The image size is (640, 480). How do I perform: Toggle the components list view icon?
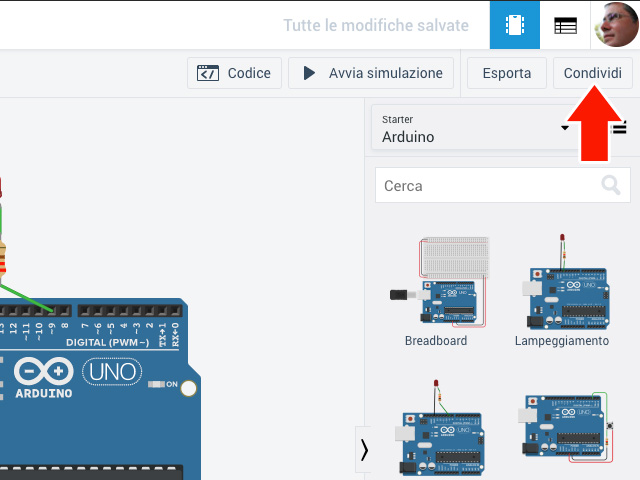620,128
